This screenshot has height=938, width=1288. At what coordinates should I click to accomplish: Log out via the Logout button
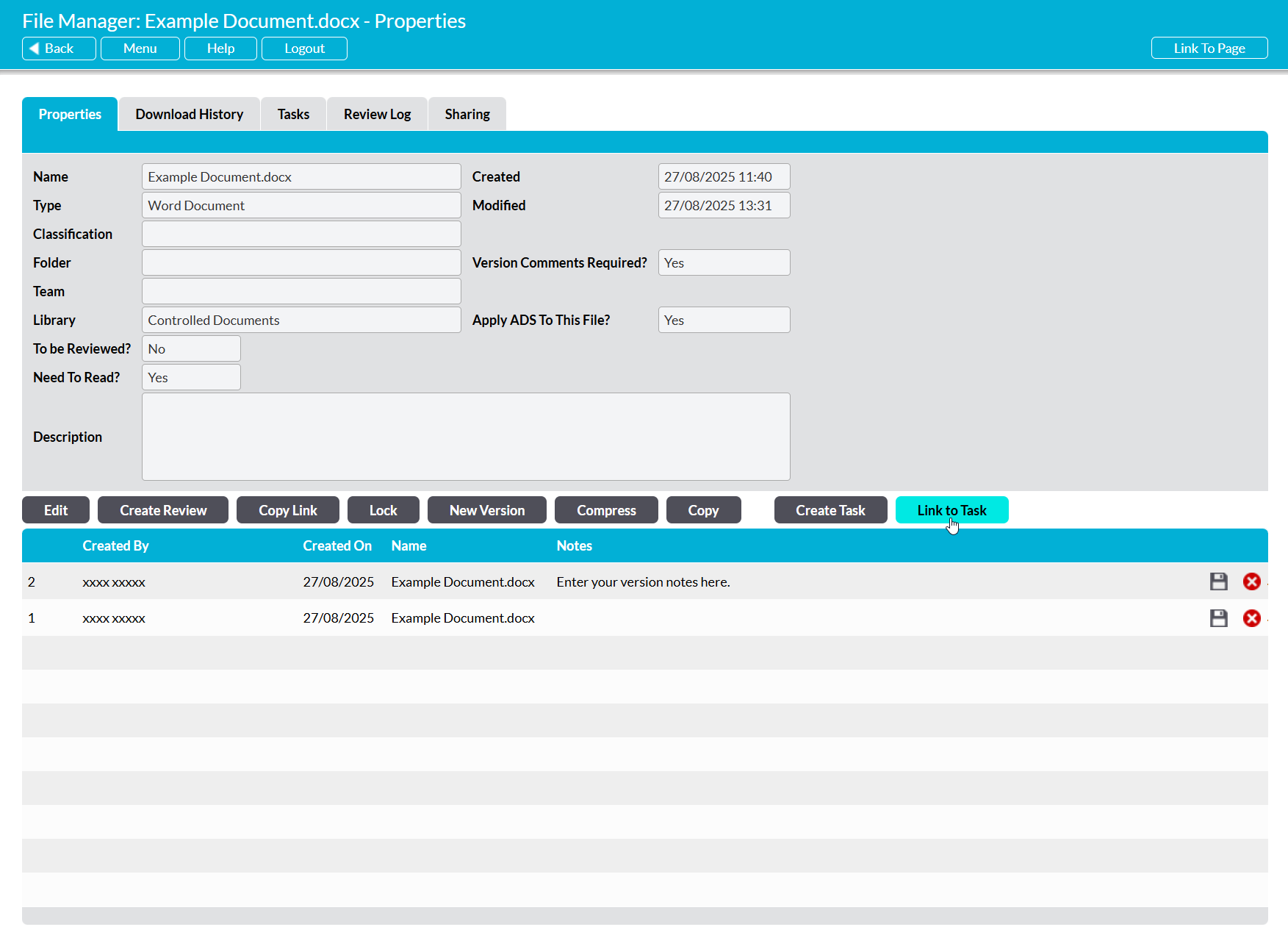pyautogui.click(x=304, y=49)
